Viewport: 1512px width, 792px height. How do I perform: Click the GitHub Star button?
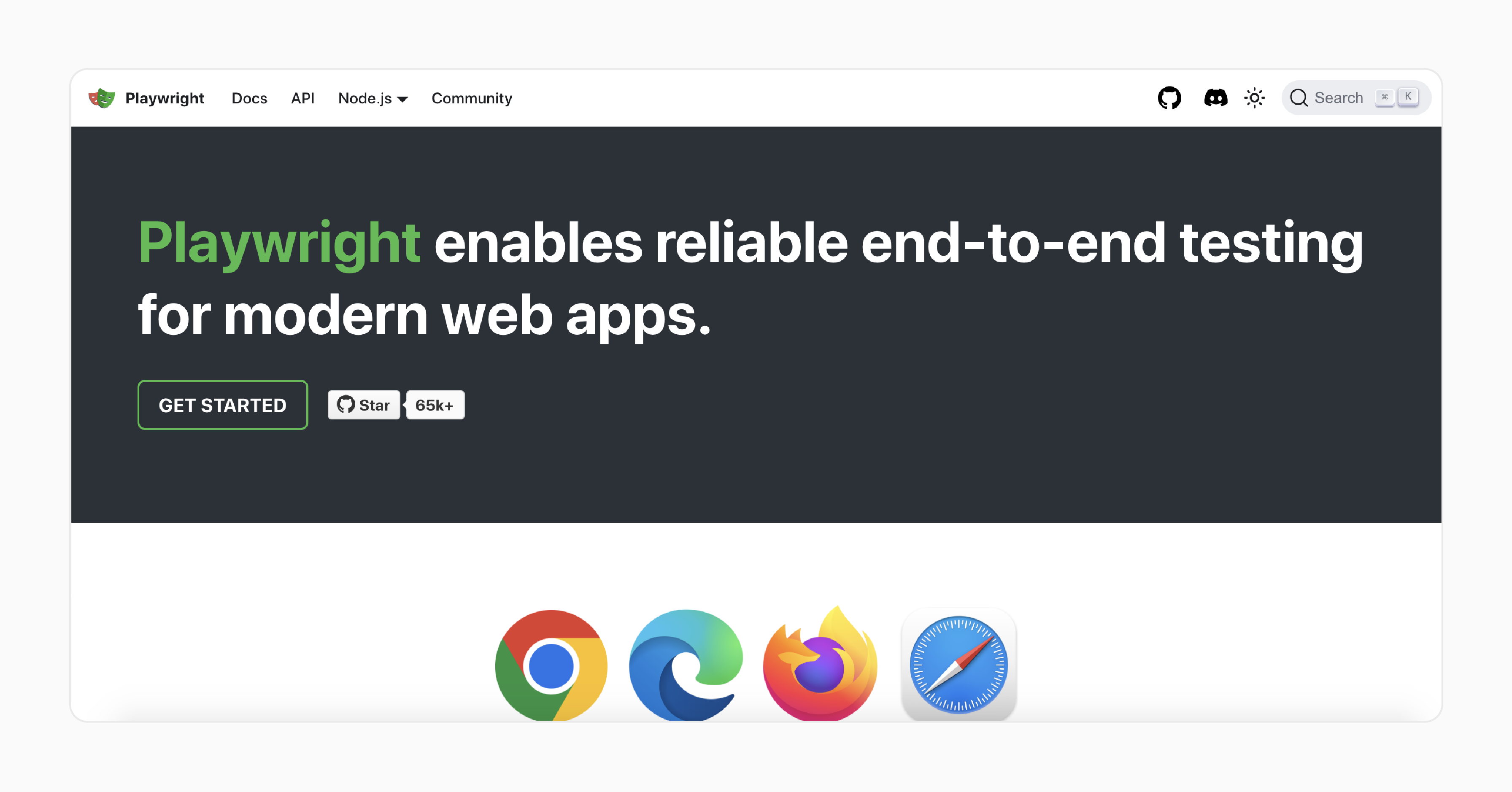[365, 405]
